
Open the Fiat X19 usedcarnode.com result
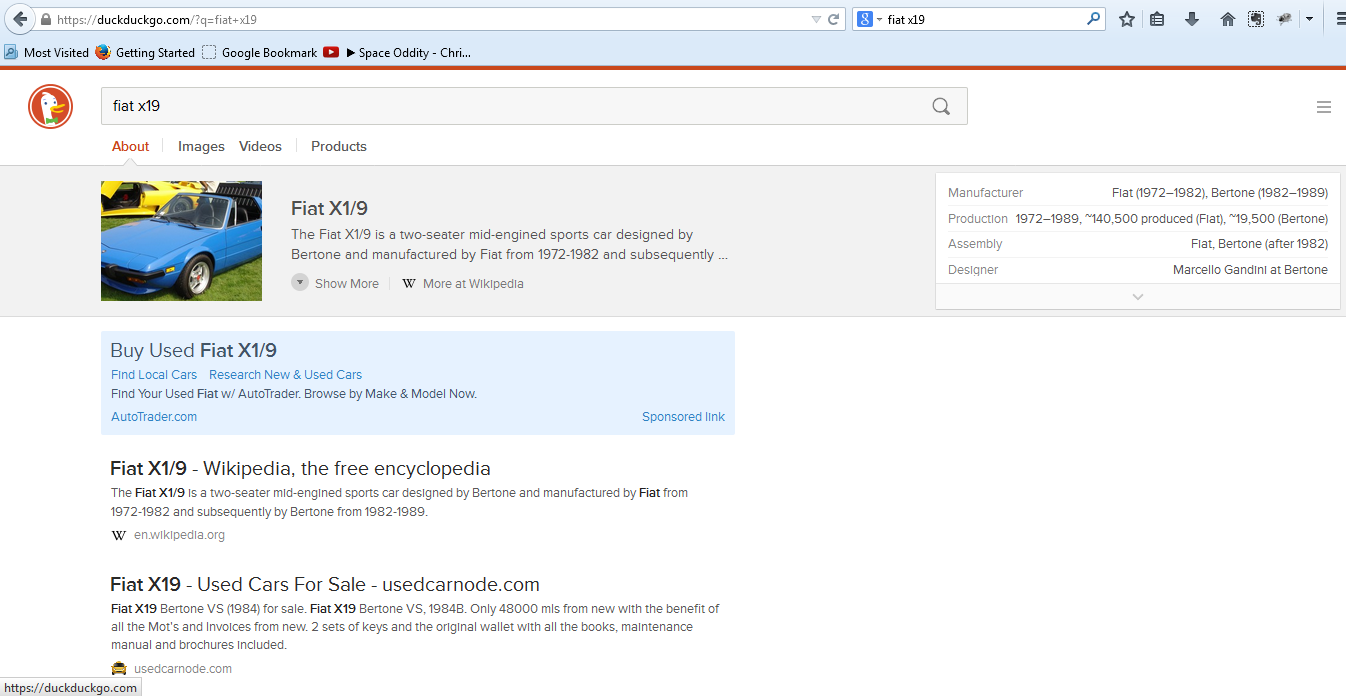[x=324, y=584]
